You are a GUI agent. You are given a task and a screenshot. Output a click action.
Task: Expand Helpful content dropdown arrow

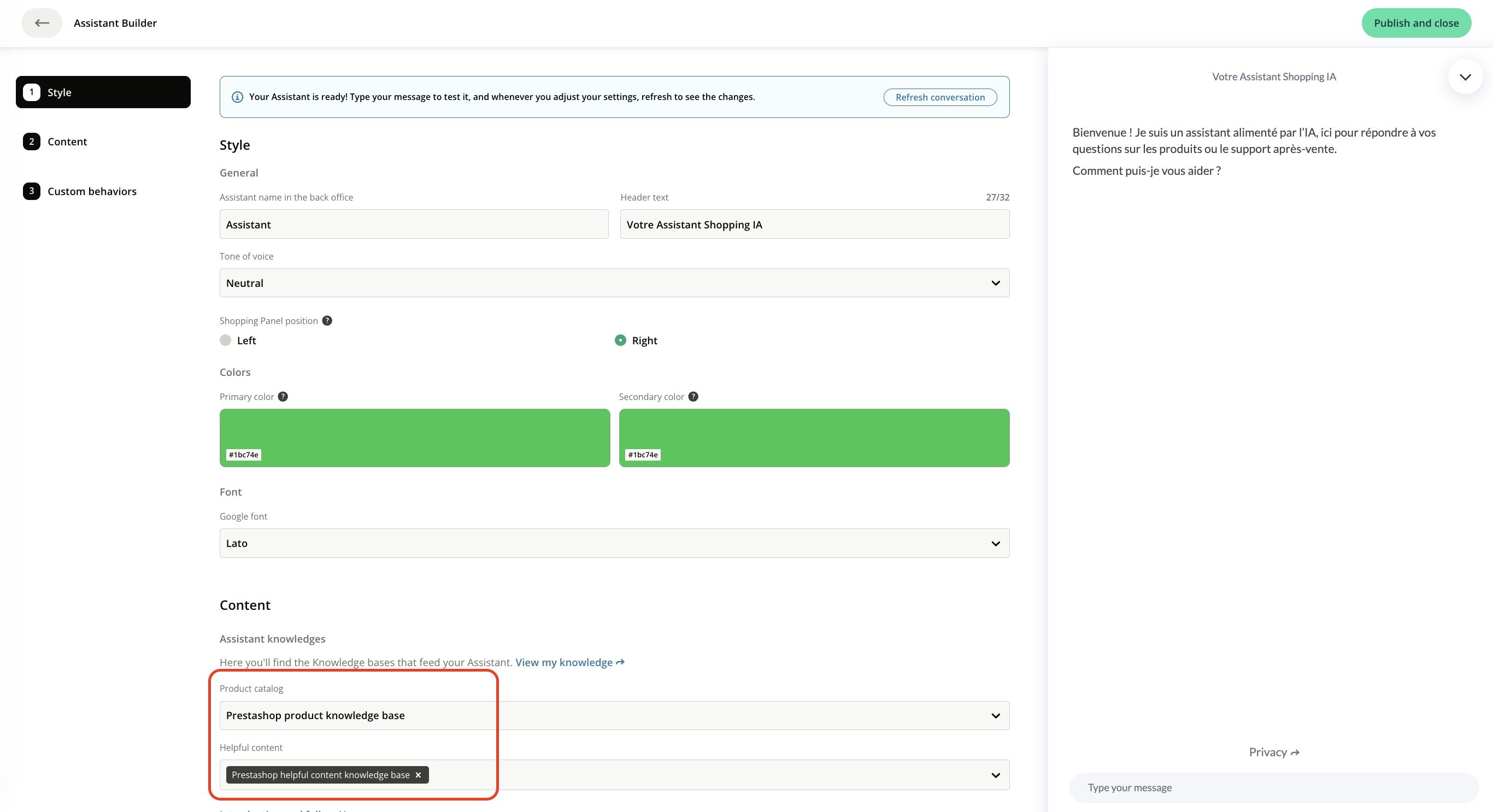(995, 775)
